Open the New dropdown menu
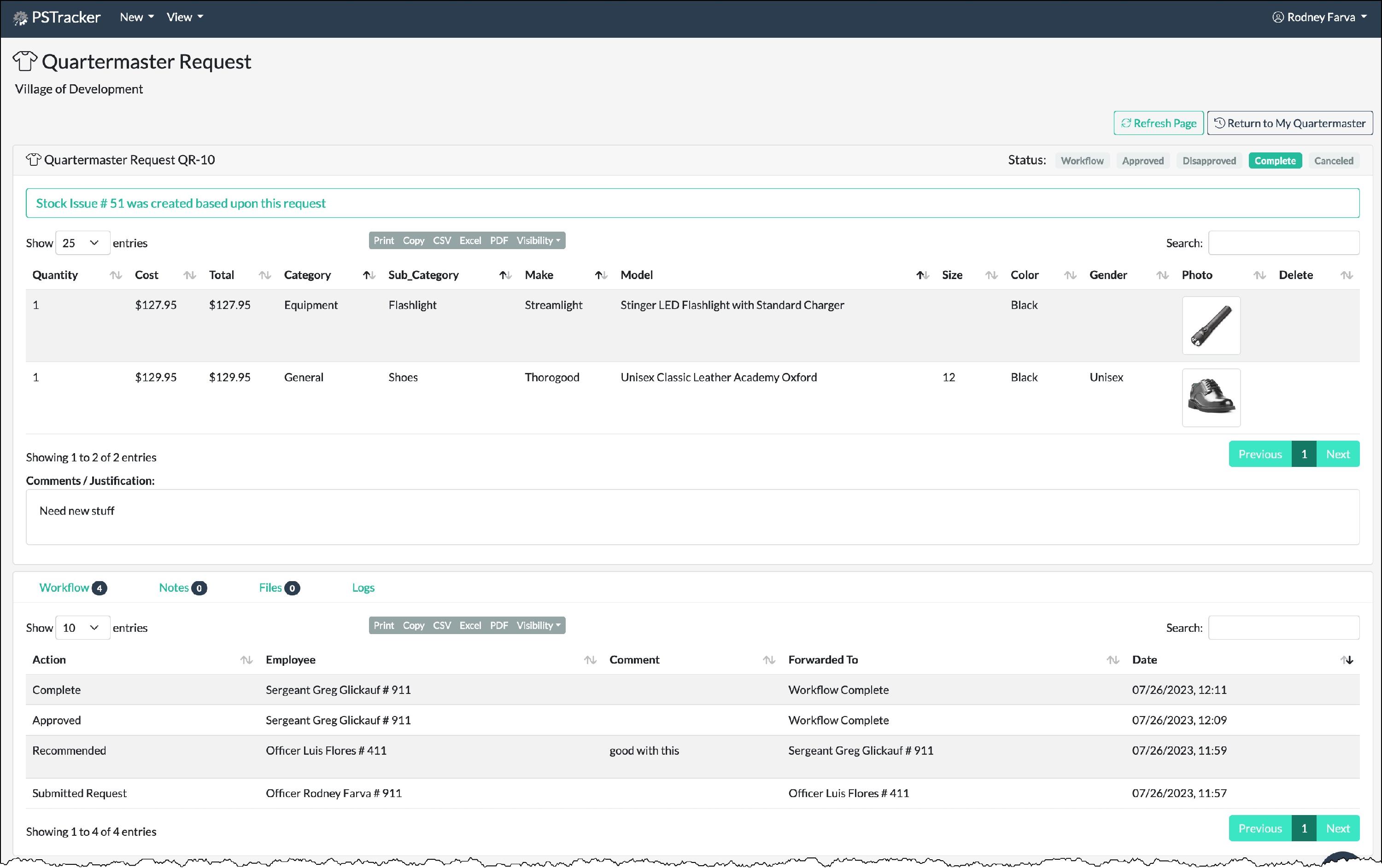The height and width of the screenshot is (868, 1382). pyautogui.click(x=137, y=17)
